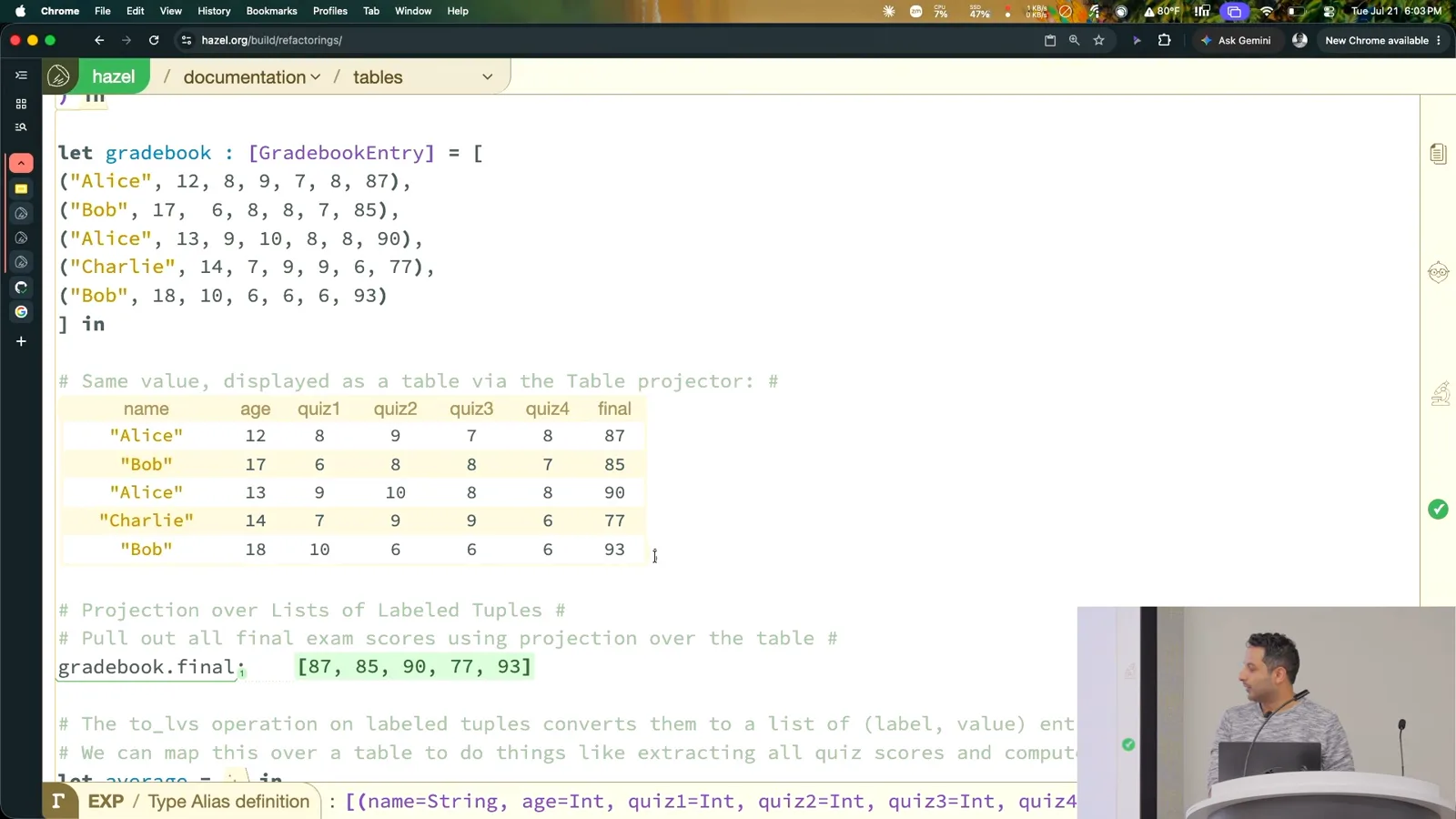This screenshot has height=819, width=1456.
Task: Open the documentation mode dropdown
Action: 252,77
